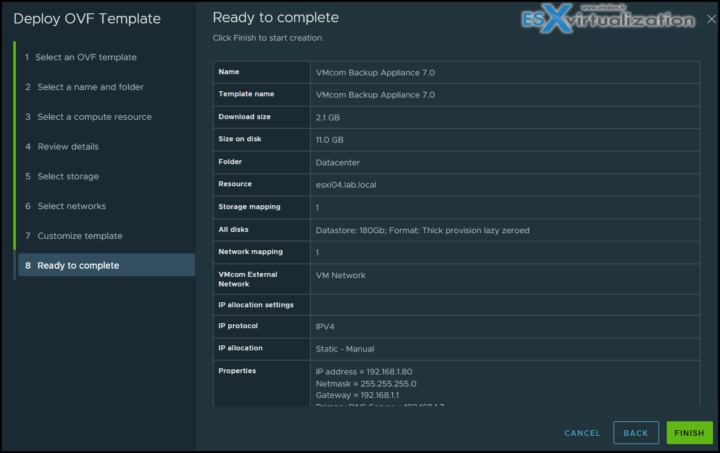Click the All disks datastore format value

pos(422,230)
